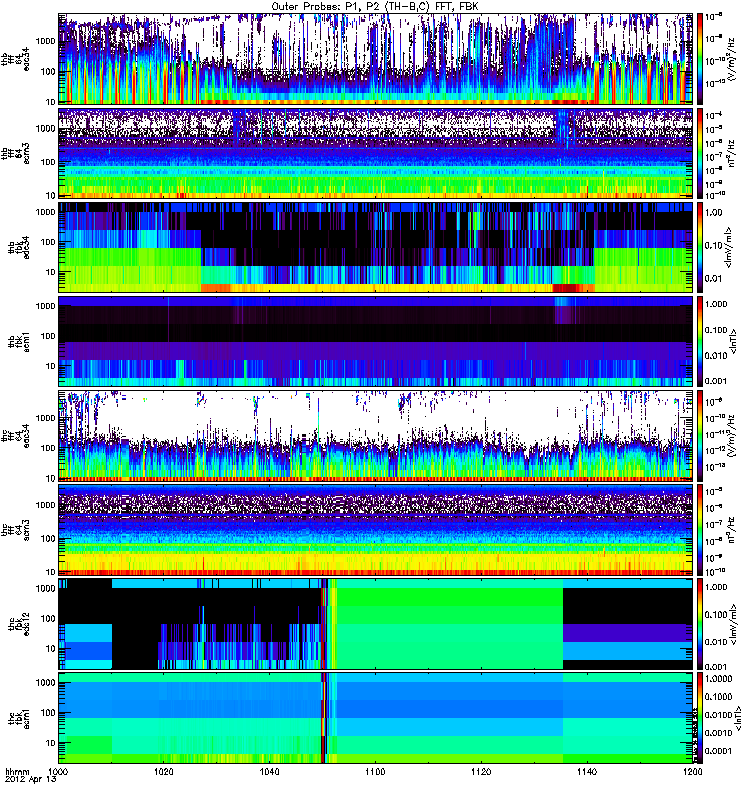
Task: Click the '0.0001' tick on thc fbk scm1 color bar
Action: coord(719,751)
